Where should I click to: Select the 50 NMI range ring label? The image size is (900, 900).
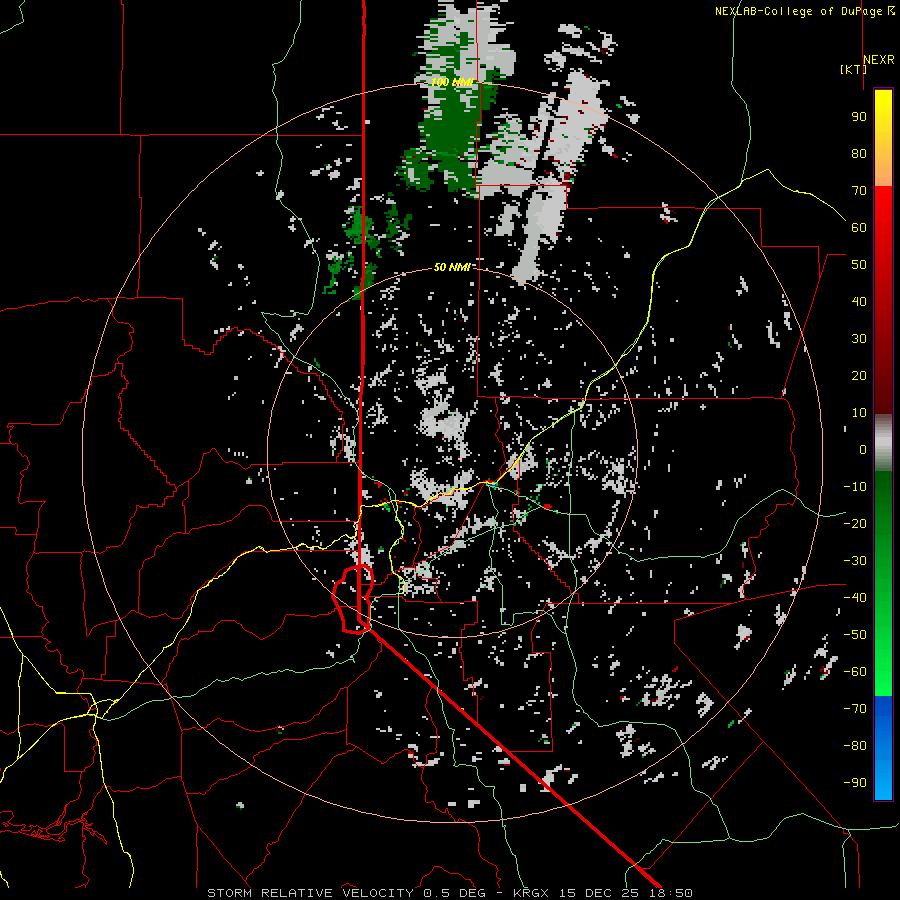click(x=451, y=267)
